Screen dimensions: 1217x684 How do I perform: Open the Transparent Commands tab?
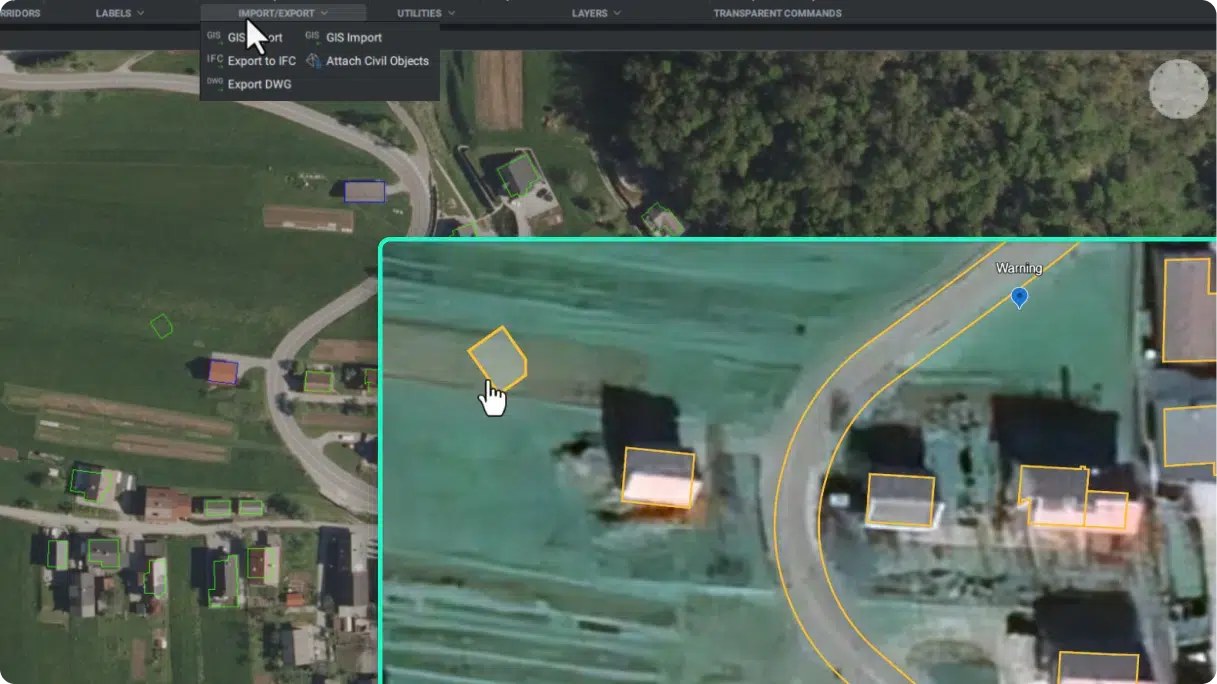click(777, 13)
